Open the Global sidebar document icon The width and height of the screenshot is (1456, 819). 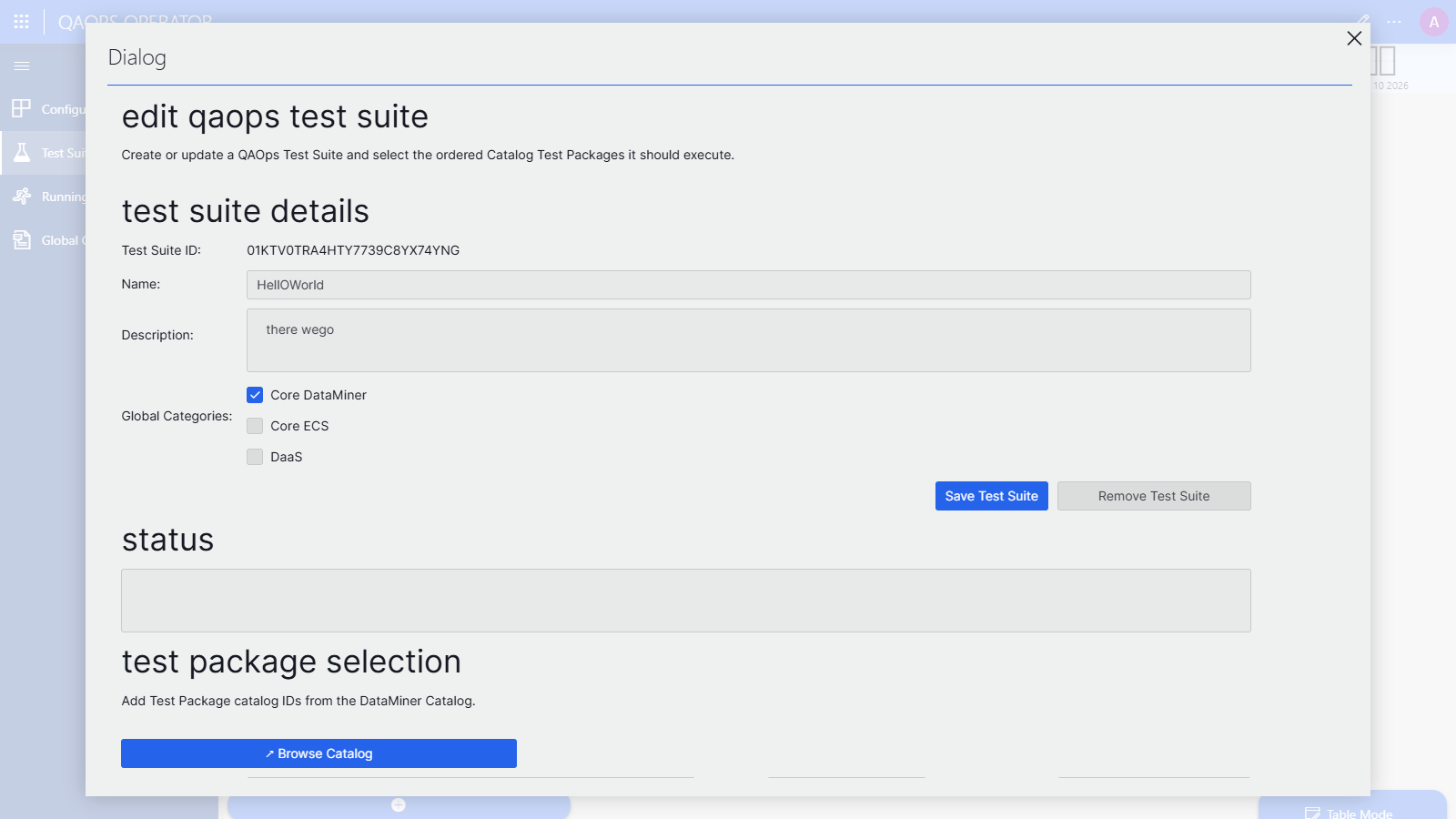22,239
